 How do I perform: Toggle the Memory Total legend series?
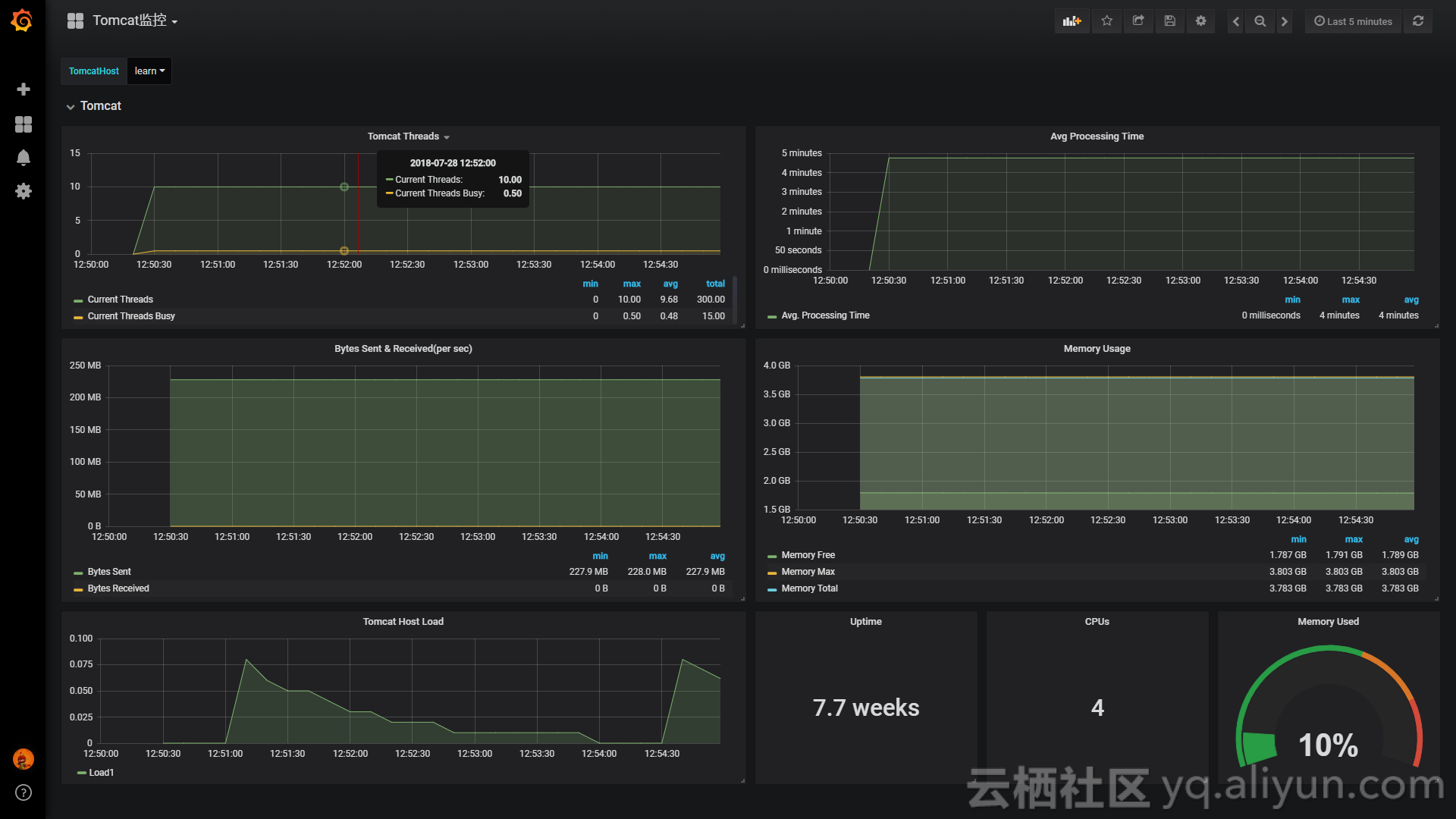(810, 588)
